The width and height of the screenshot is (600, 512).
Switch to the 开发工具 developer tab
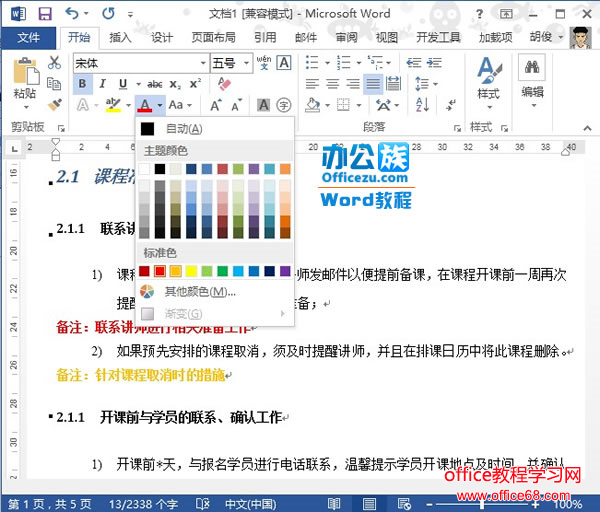438,38
